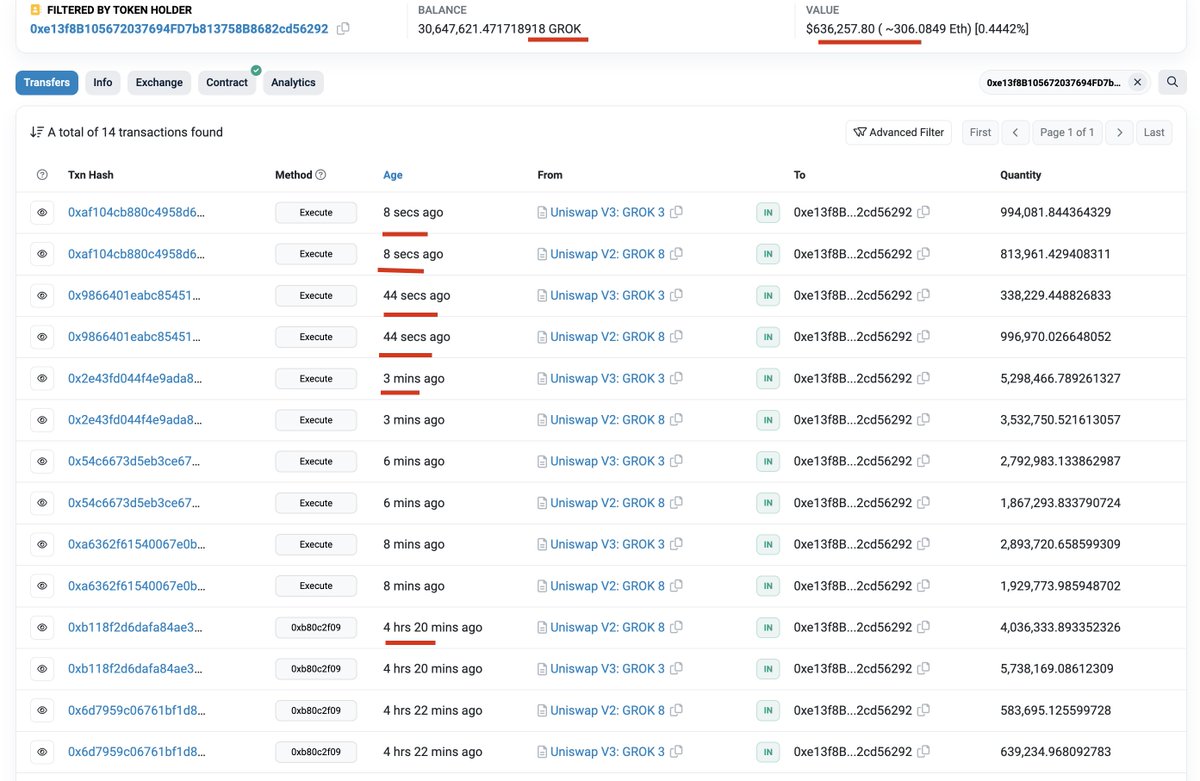The width and height of the screenshot is (1200, 781).
Task: Copy Uniswap V2: GROK 8 address, 44 secs row
Action: pos(677,337)
